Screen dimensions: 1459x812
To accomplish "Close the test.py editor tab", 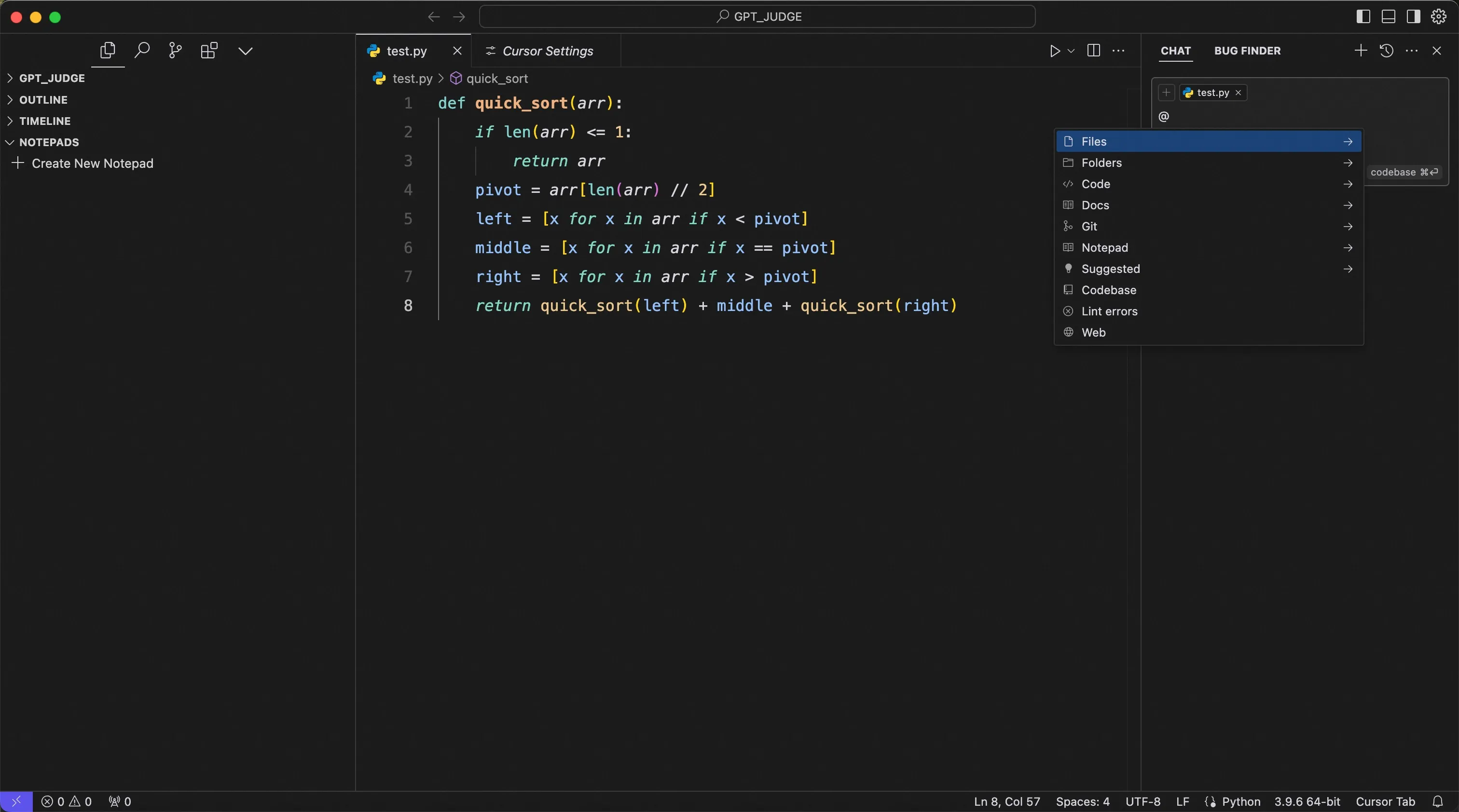I will click(457, 51).
